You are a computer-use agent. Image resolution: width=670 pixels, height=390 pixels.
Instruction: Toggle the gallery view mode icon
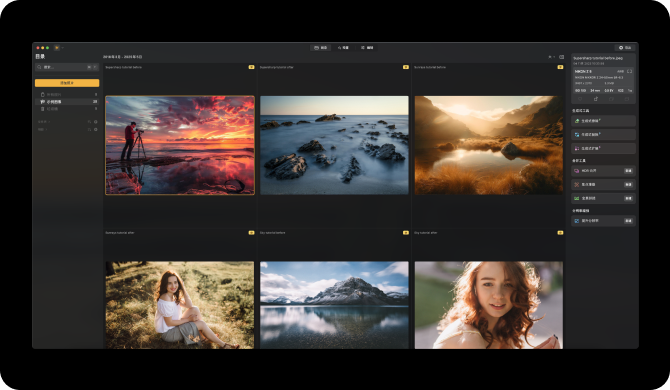point(561,57)
